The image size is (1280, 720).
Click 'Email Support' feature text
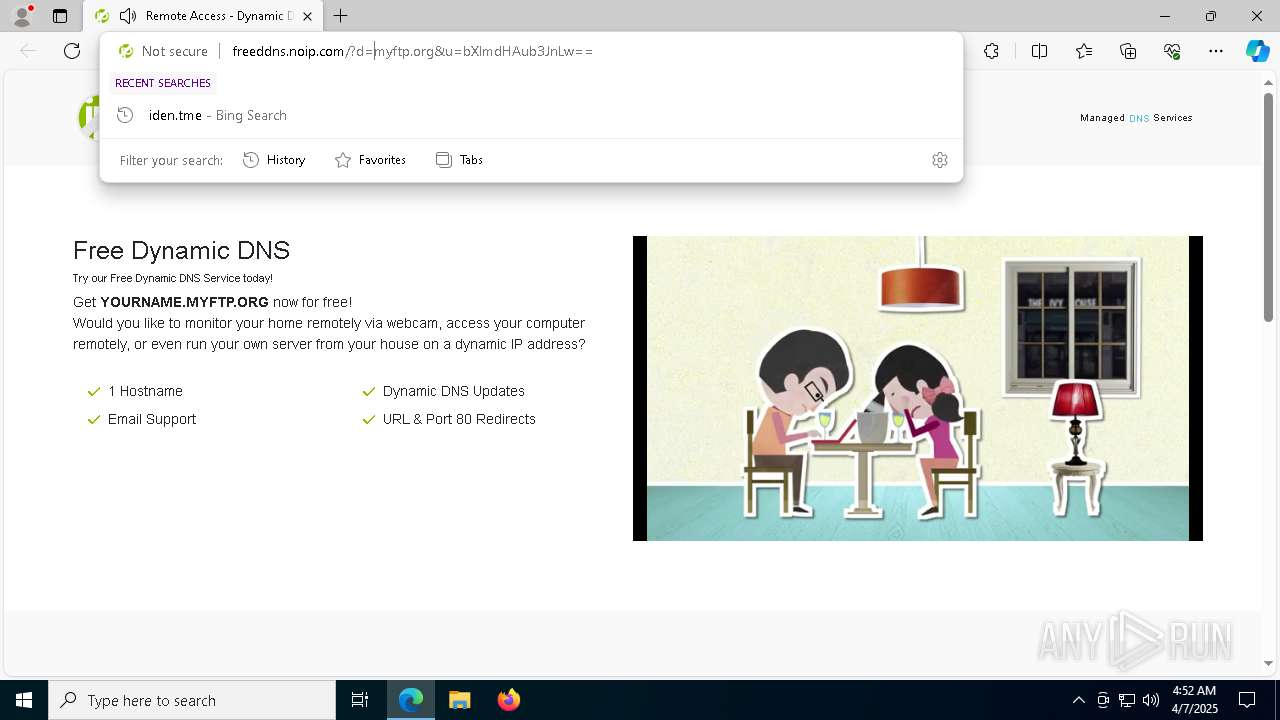click(x=152, y=419)
